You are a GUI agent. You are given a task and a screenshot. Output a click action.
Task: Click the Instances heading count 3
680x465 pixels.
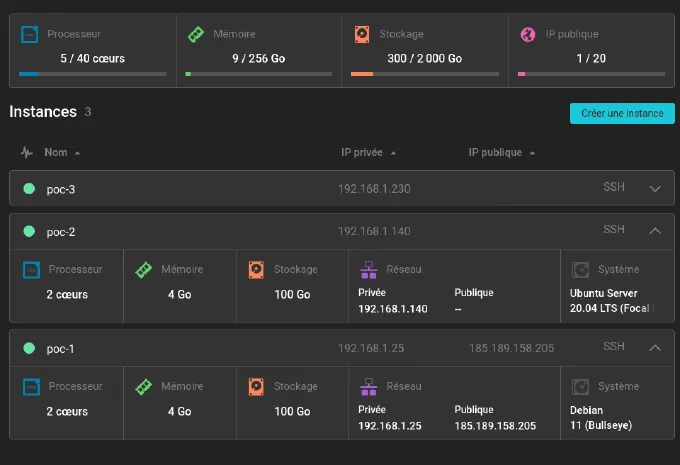88,112
